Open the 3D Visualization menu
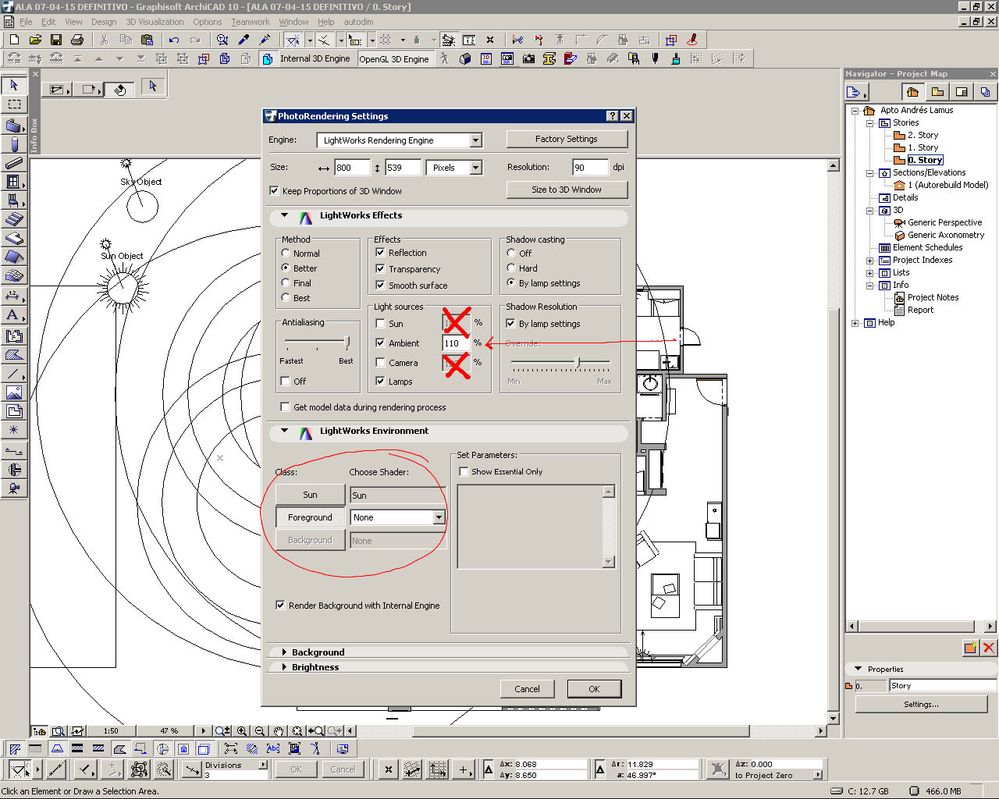 pos(154,22)
